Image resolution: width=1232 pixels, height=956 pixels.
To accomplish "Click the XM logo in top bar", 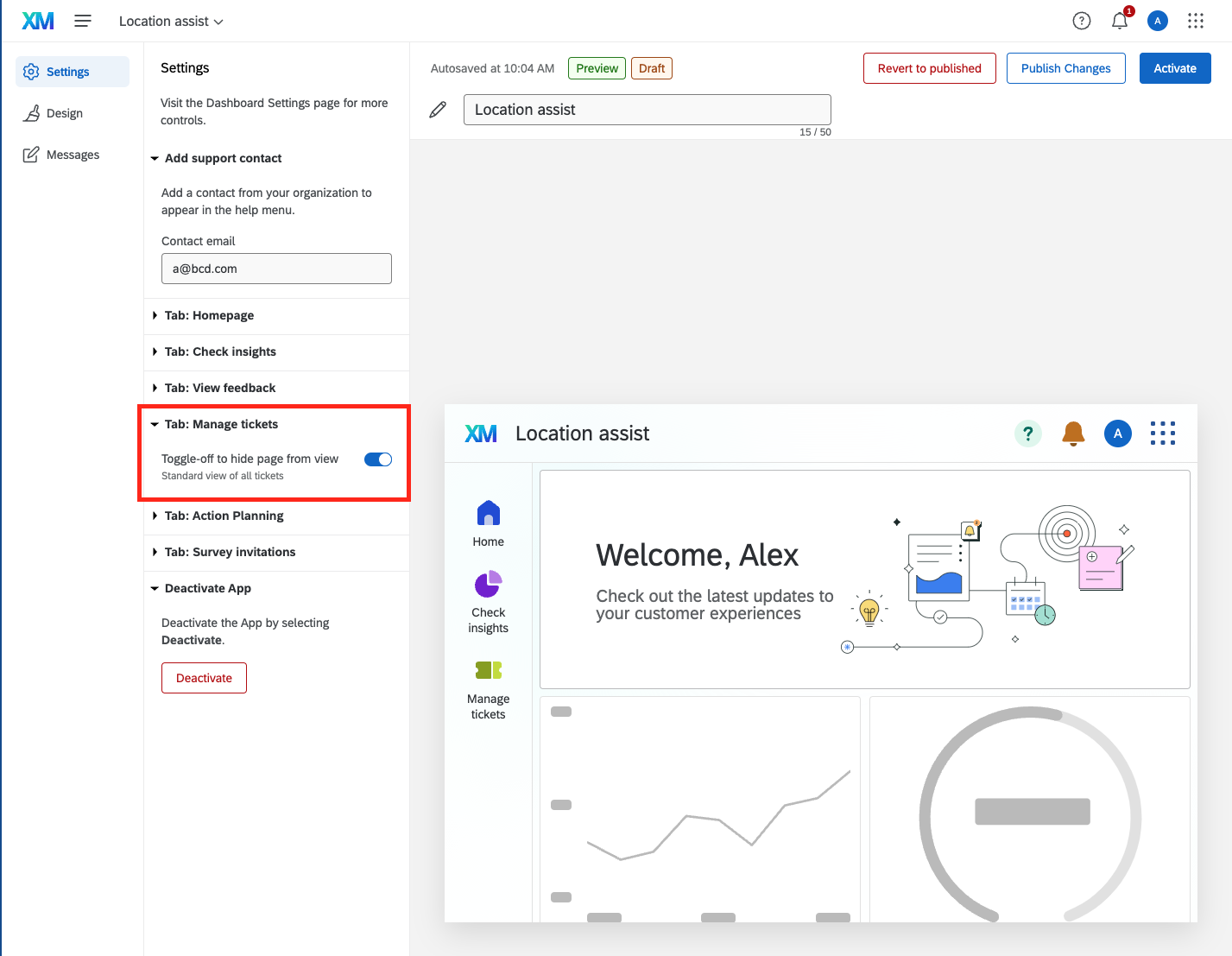I will coord(38,21).
